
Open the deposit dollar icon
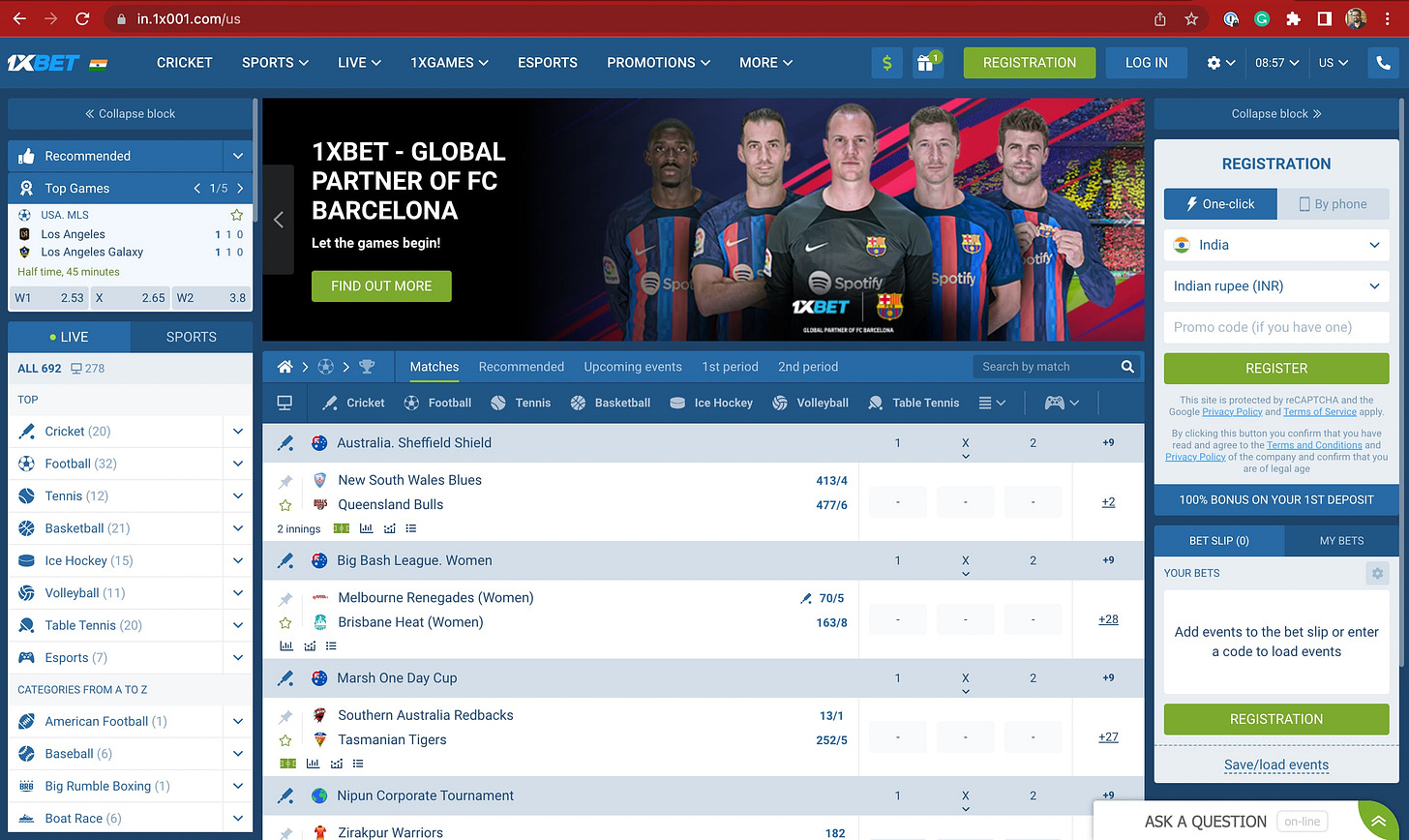tap(886, 63)
